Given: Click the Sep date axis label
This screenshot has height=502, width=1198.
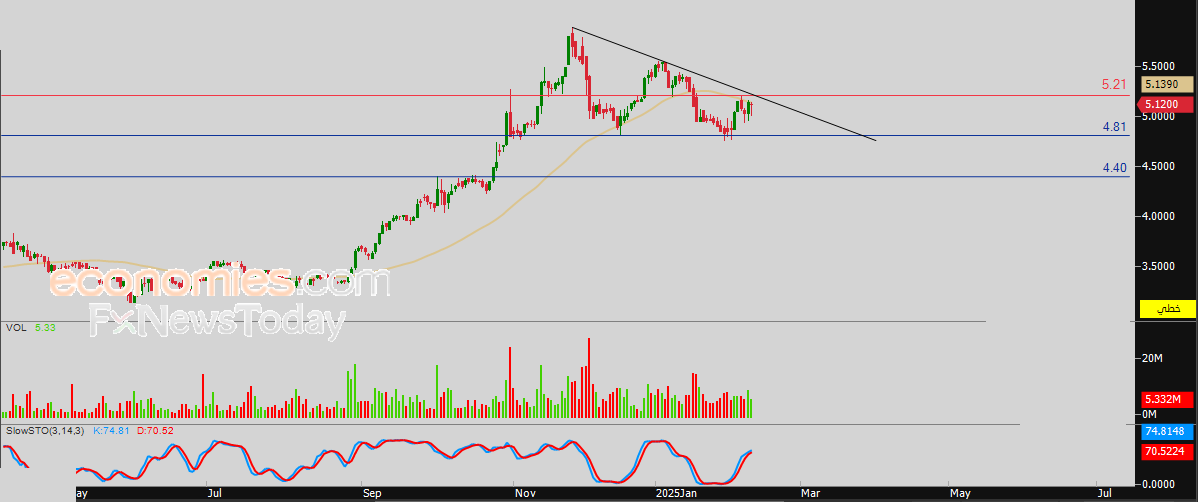Looking at the screenshot, I should point(372,494).
